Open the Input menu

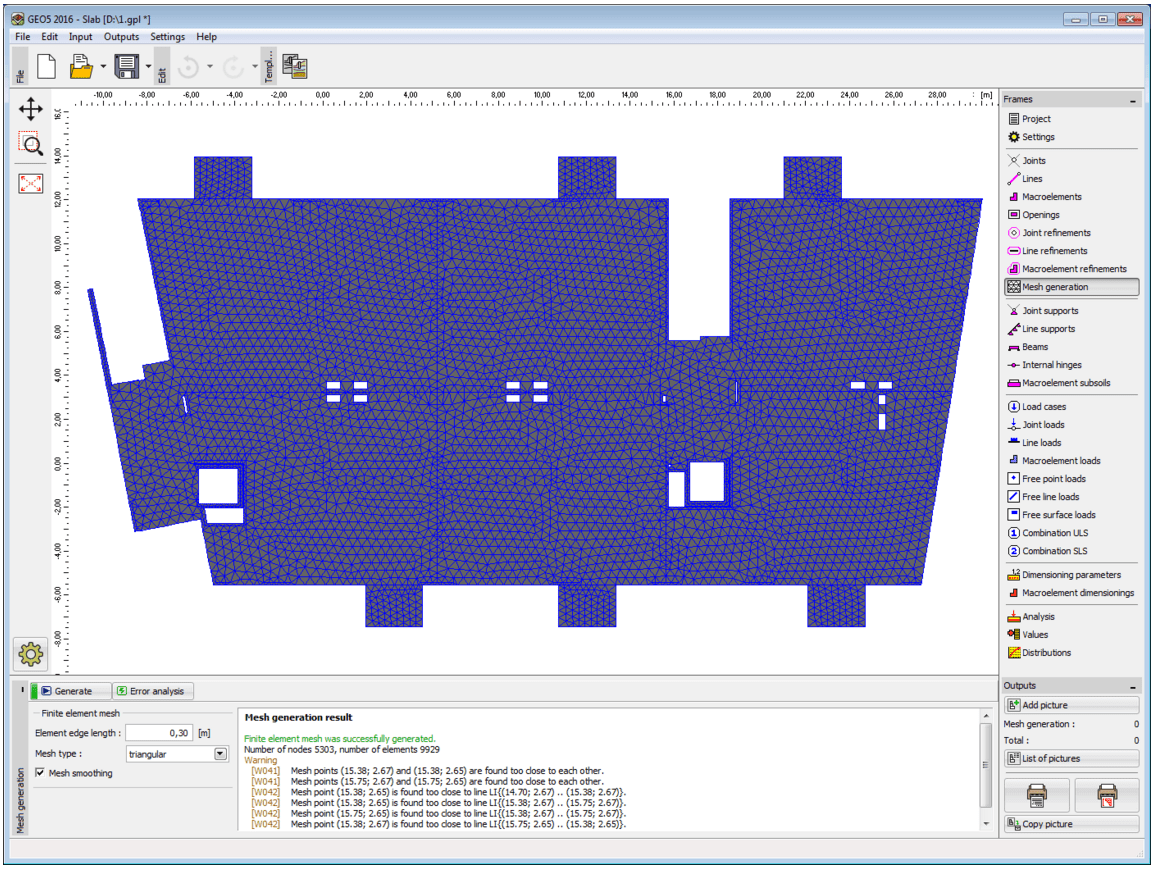point(80,36)
